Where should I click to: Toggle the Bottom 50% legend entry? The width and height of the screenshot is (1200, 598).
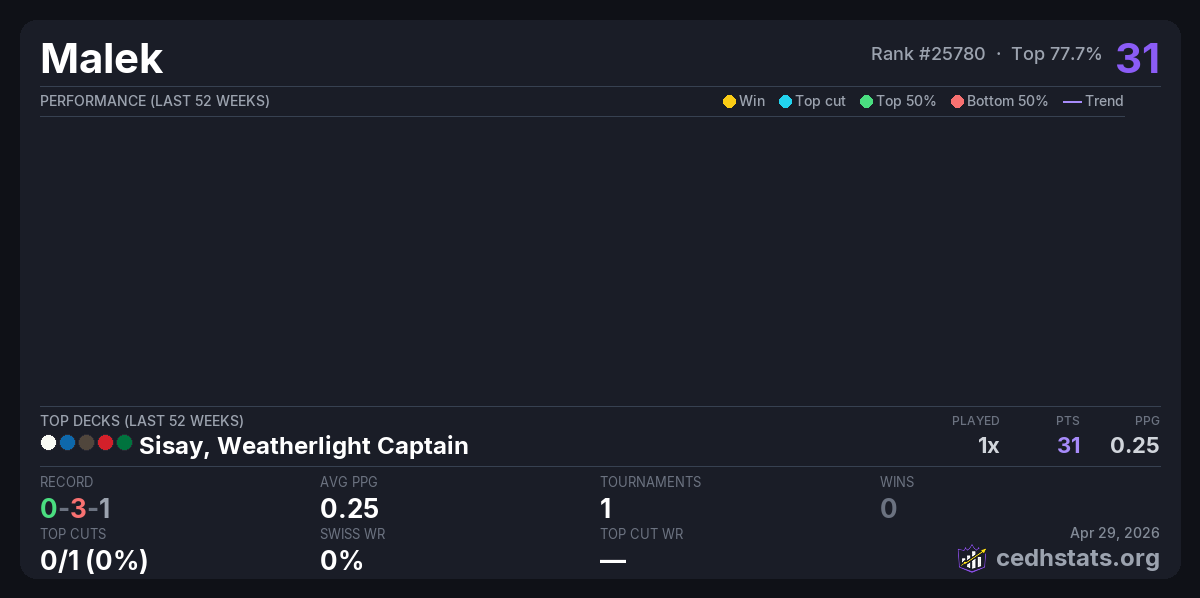999,101
